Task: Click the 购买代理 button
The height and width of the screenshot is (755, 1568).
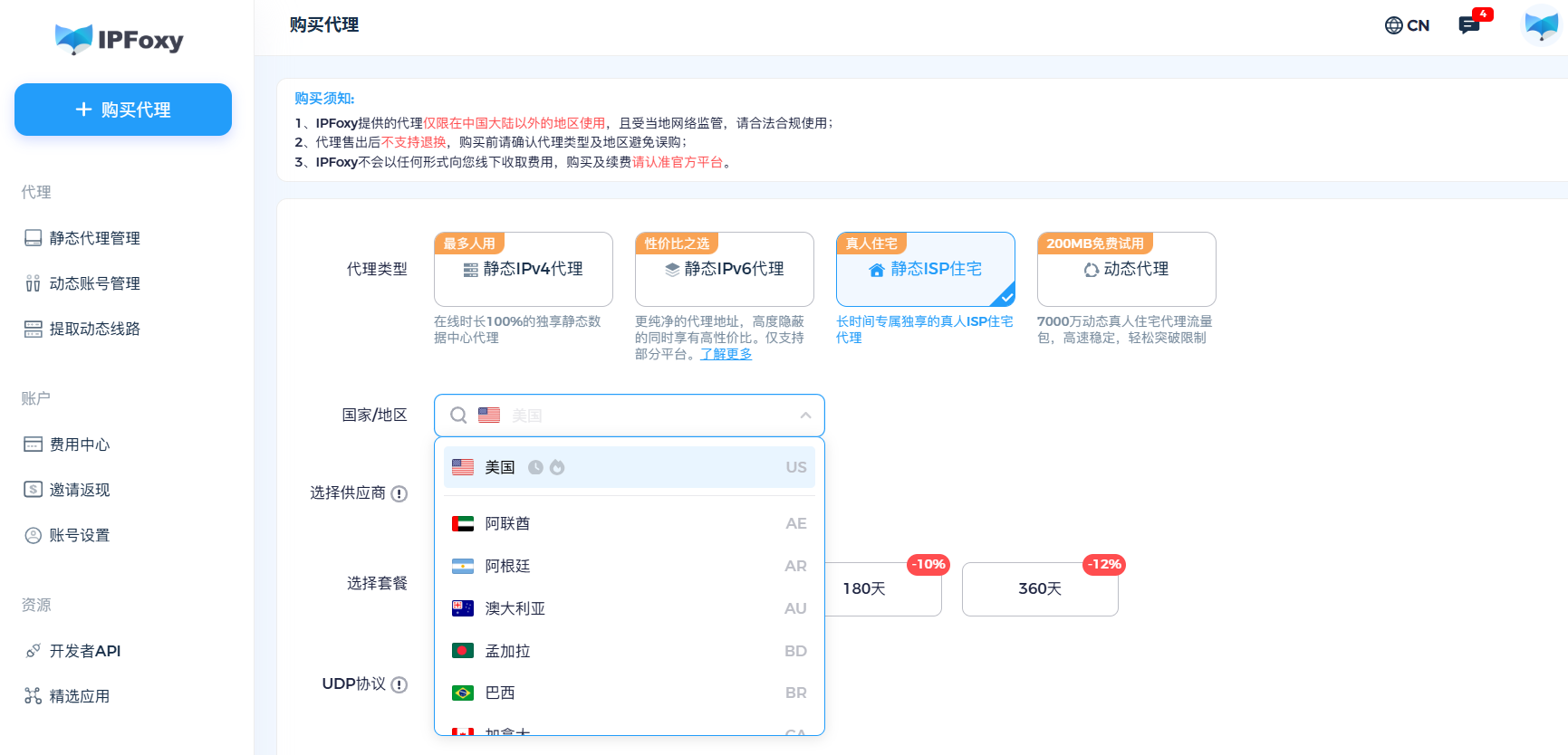Action: coord(123,110)
